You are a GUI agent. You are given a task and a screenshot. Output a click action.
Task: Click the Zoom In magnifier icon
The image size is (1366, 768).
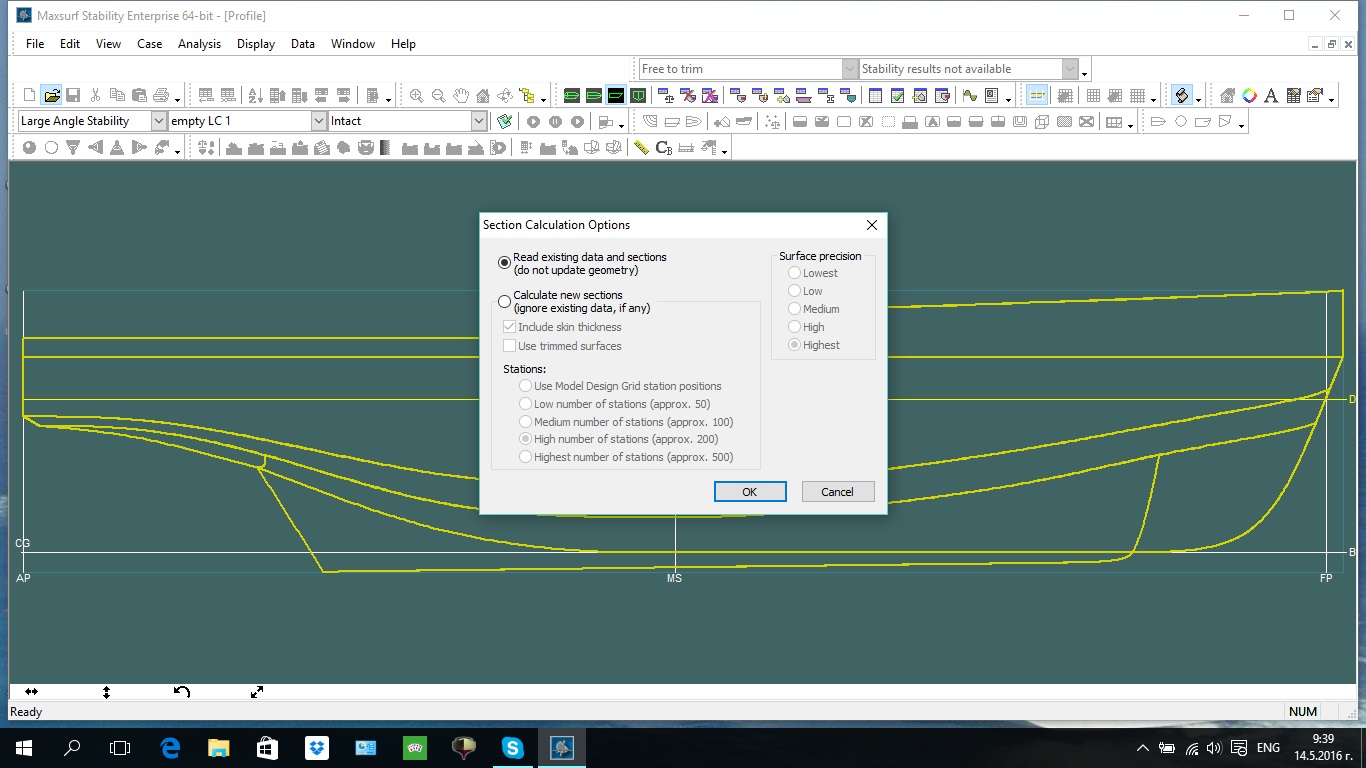tap(416, 96)
